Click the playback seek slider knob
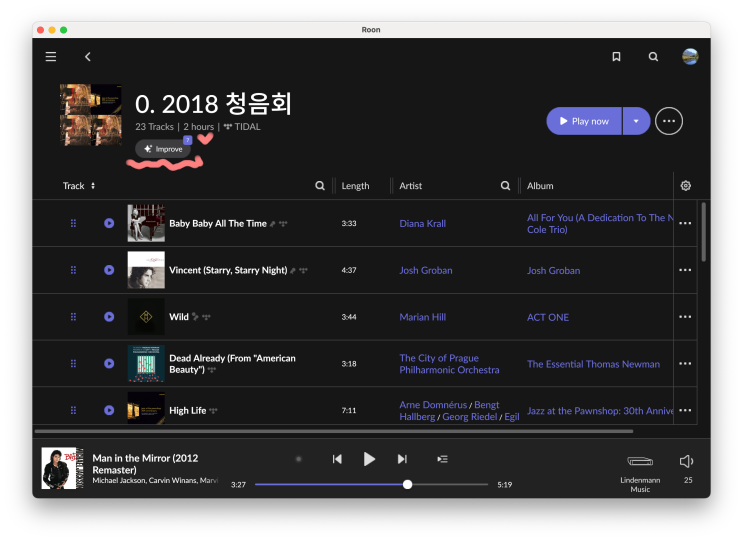This screenshot has width=743, height=541. click(408, 485)
